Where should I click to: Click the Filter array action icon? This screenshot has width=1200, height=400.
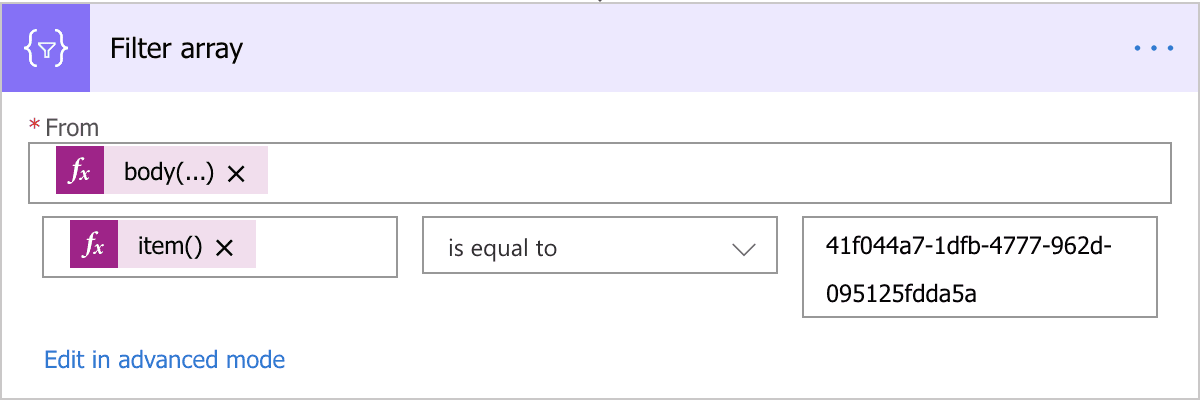(x=45, y=48)
